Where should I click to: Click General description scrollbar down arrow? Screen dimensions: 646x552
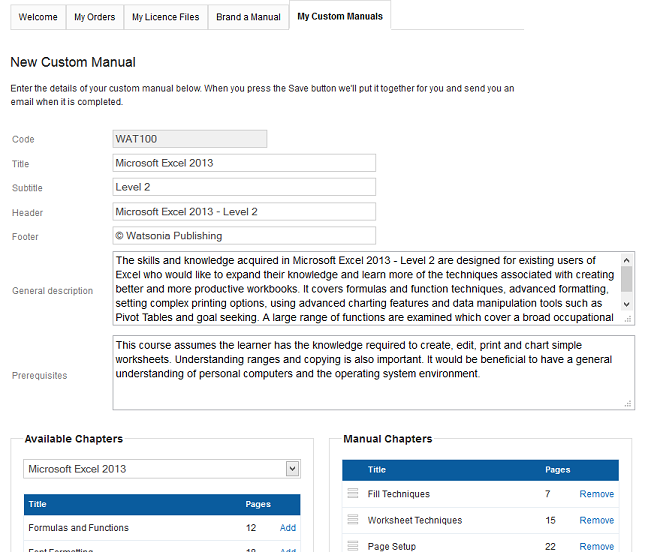(x=626, y=304)
